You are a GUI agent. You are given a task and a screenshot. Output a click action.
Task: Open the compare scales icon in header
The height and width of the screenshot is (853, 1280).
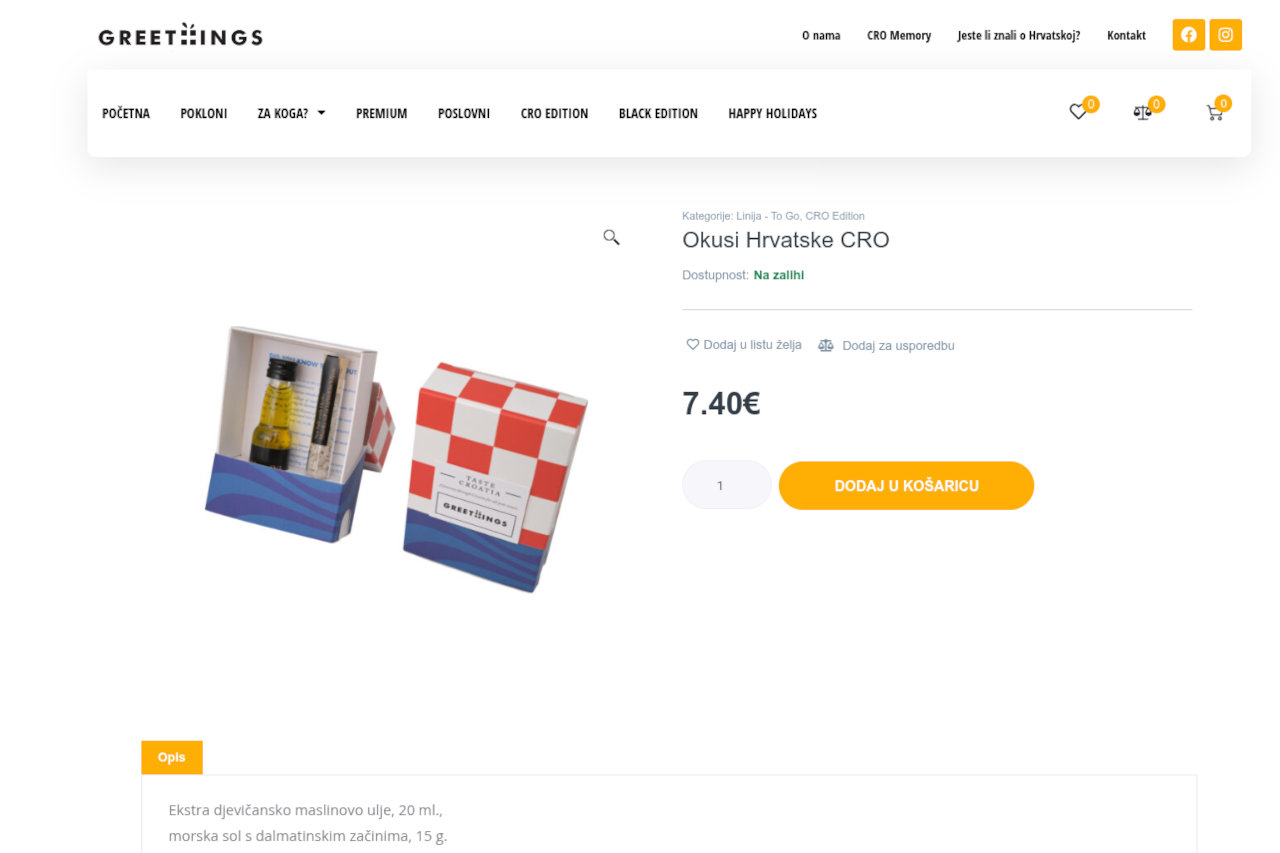1142,113
